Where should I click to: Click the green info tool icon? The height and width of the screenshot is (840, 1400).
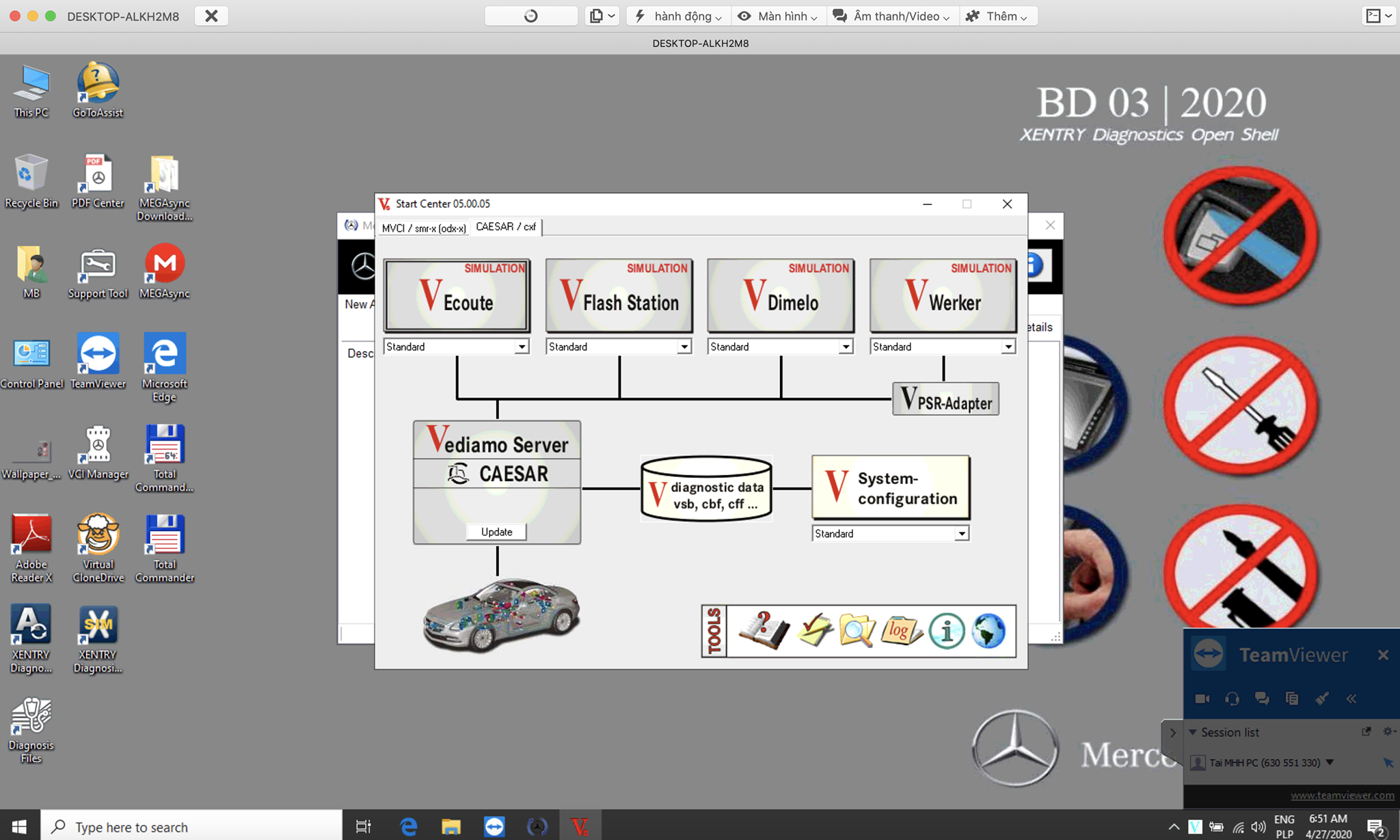[x=947, y=631]
